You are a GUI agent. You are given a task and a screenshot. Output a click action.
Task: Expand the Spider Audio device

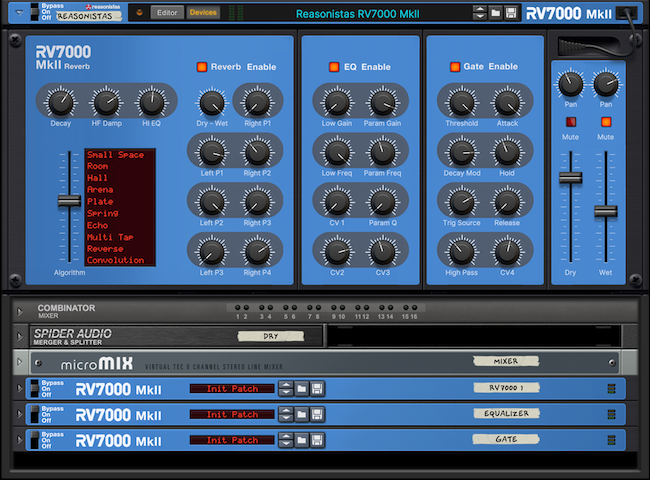coord(19,336)
